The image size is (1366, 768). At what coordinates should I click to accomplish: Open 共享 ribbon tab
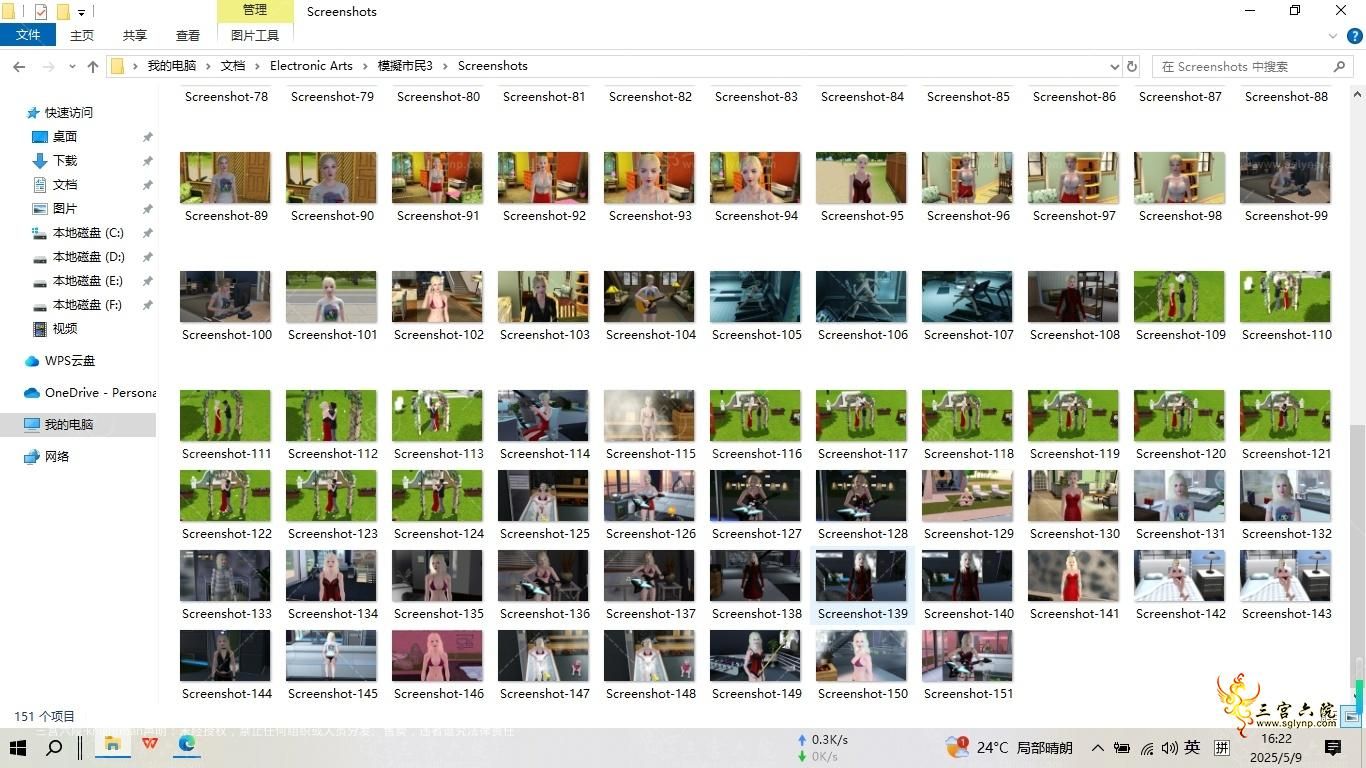(135, 35)
